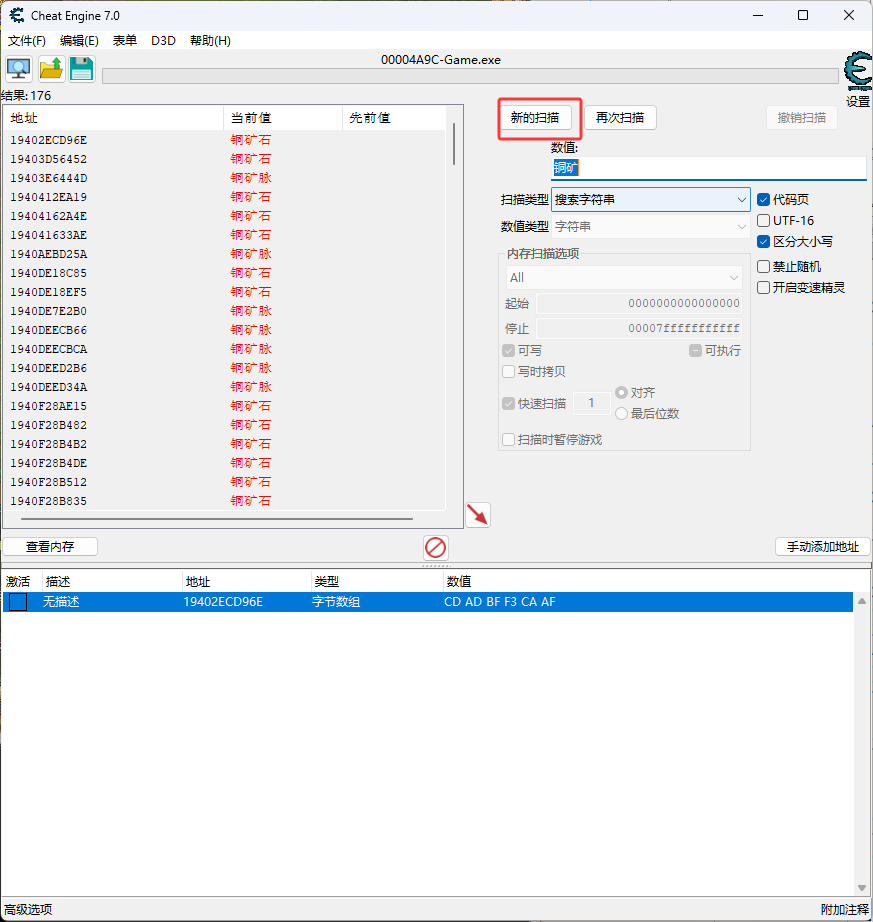
Task: Click the 无描述 description cell
Action: point(61,602)
